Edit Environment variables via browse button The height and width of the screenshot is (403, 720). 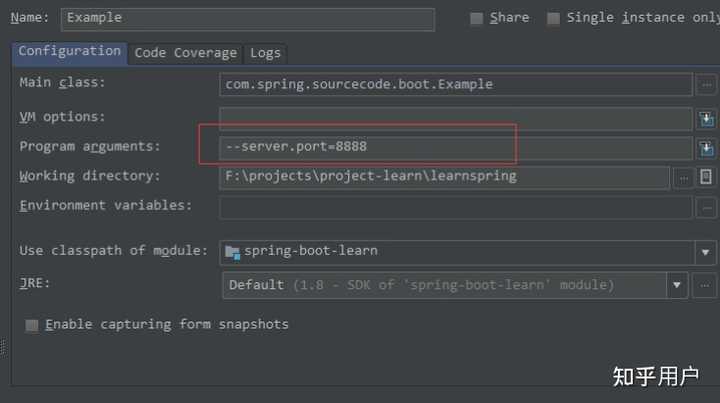tap(707, 207)
